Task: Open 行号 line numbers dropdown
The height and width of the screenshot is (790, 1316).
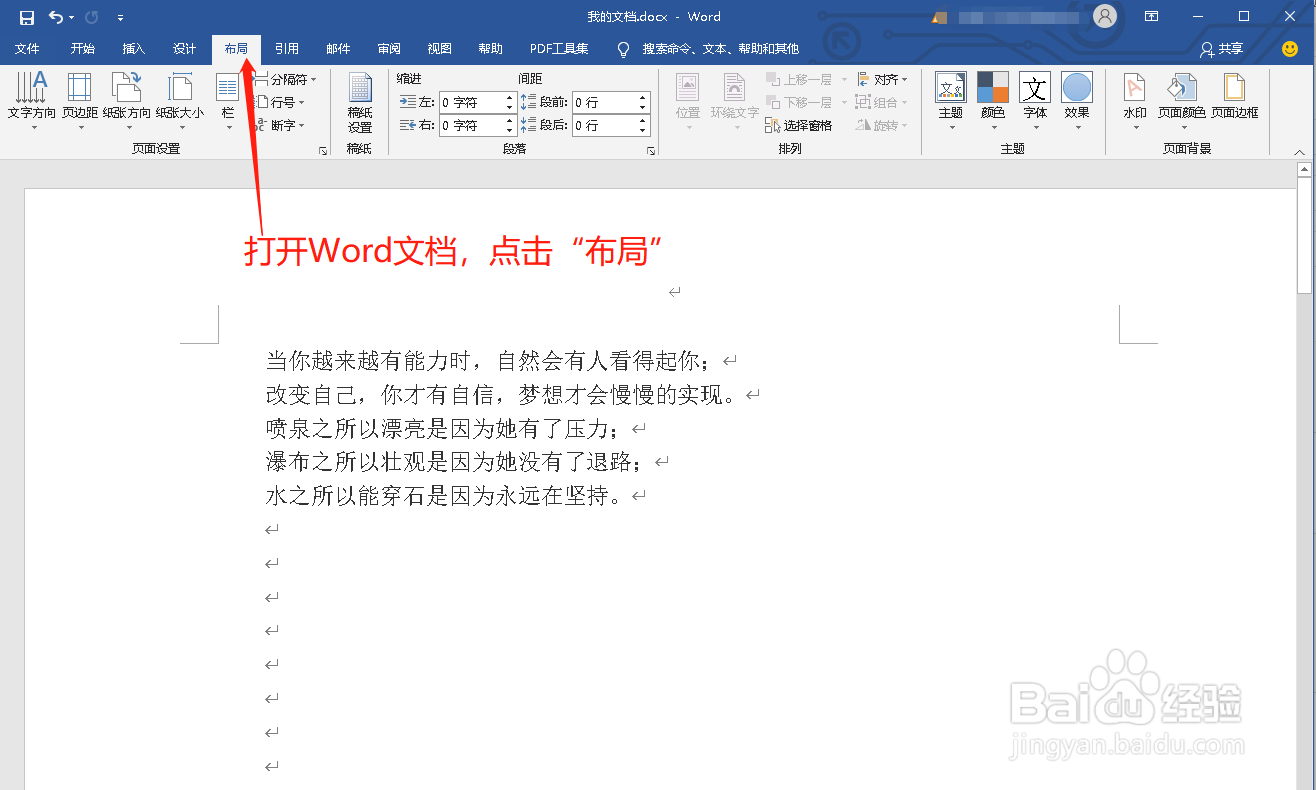Action: click(280, 102)
